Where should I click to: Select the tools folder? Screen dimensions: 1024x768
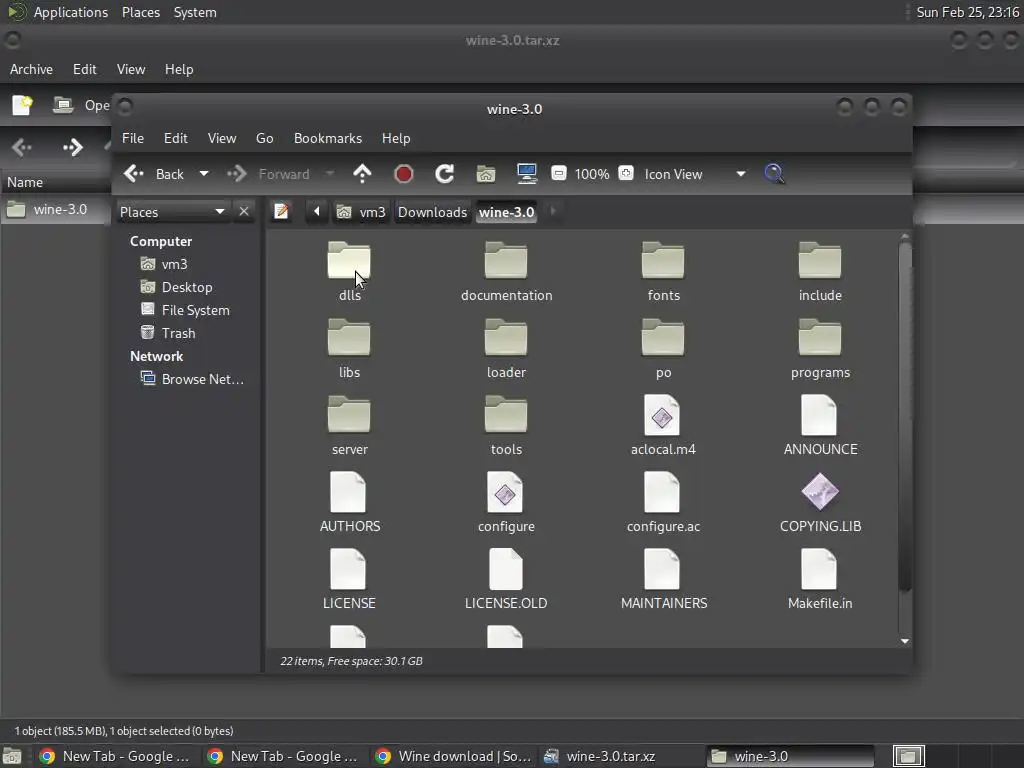click(x=506, y=424)
